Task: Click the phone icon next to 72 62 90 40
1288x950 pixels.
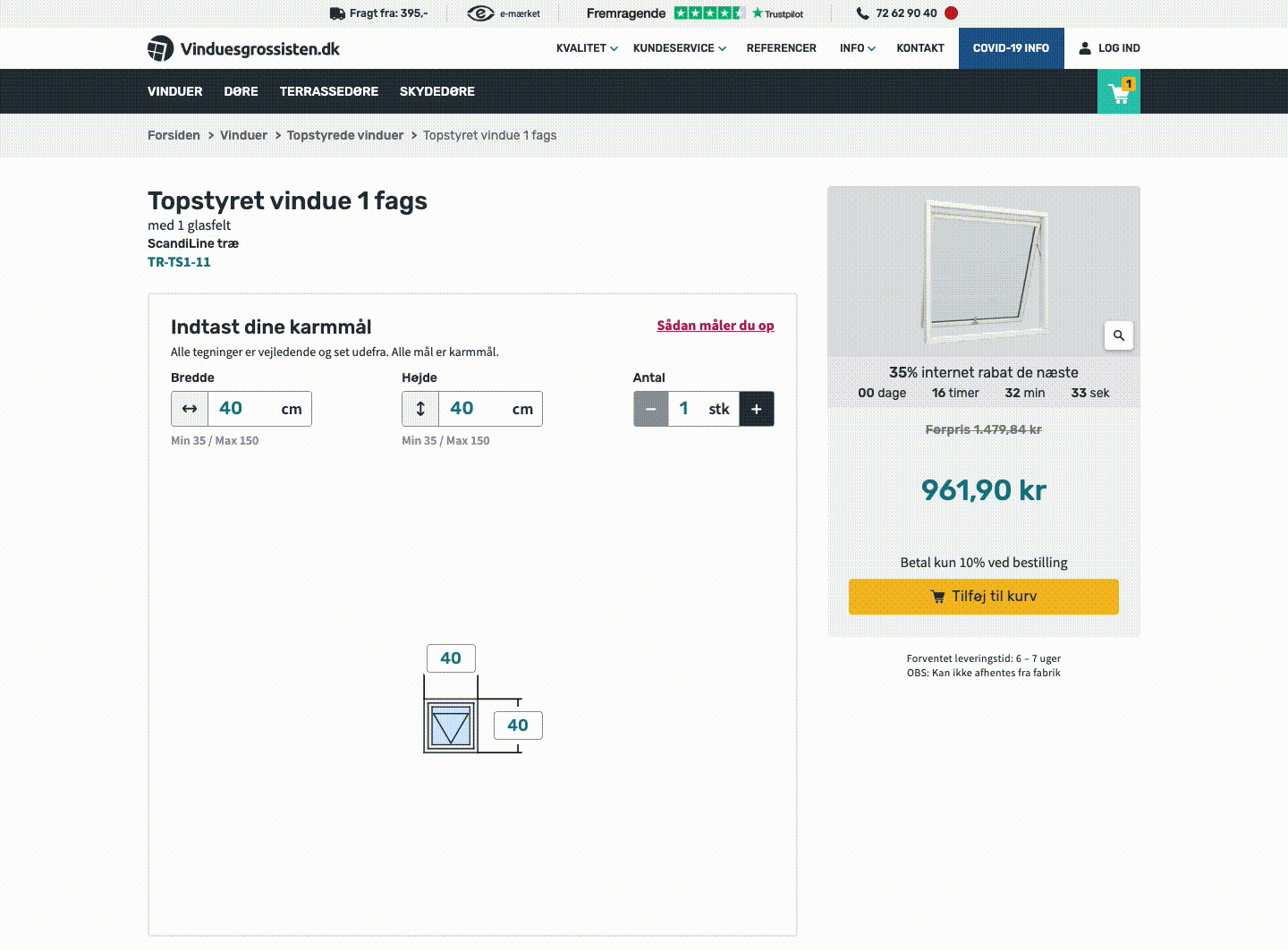Action: (x=861, y=13)
